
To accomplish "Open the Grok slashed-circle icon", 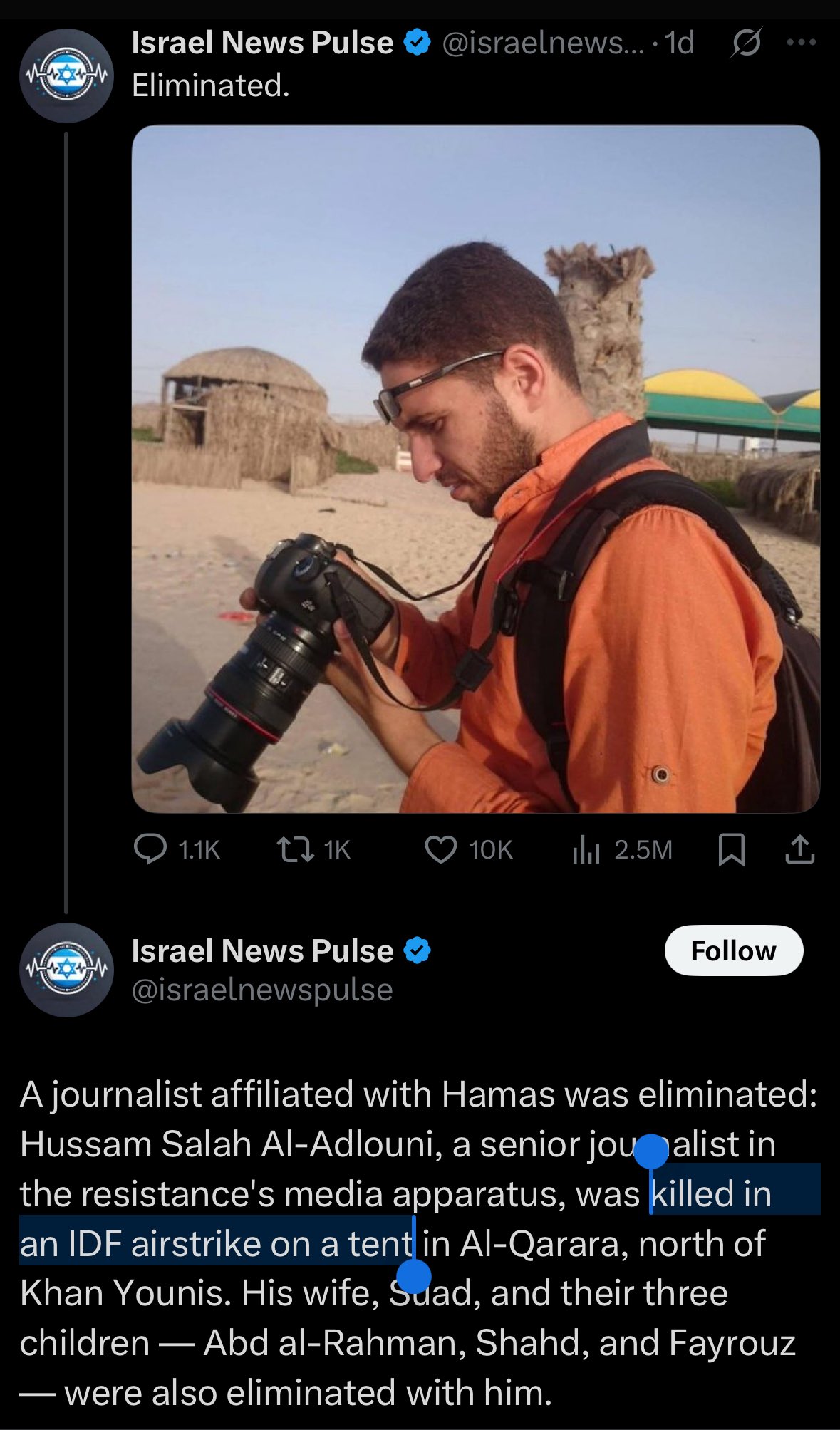I will click(746, 43).
